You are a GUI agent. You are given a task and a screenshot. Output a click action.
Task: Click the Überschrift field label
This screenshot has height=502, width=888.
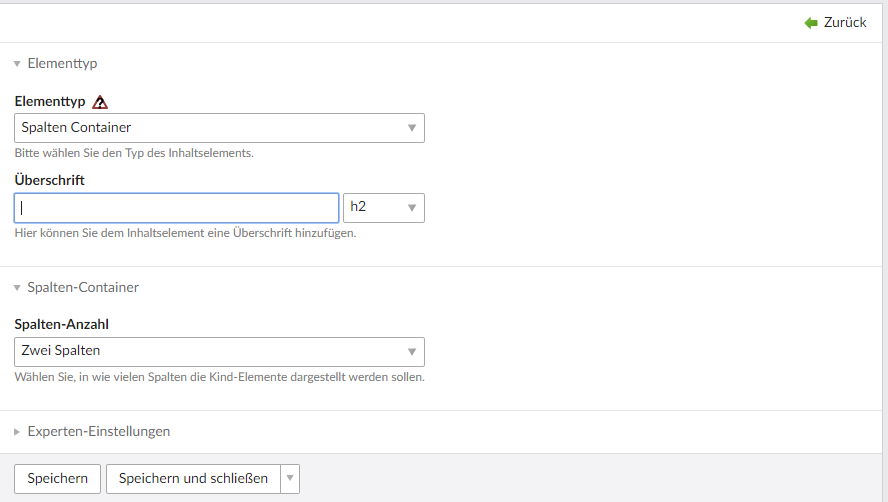pyautogui.click(x=49, y=181)
